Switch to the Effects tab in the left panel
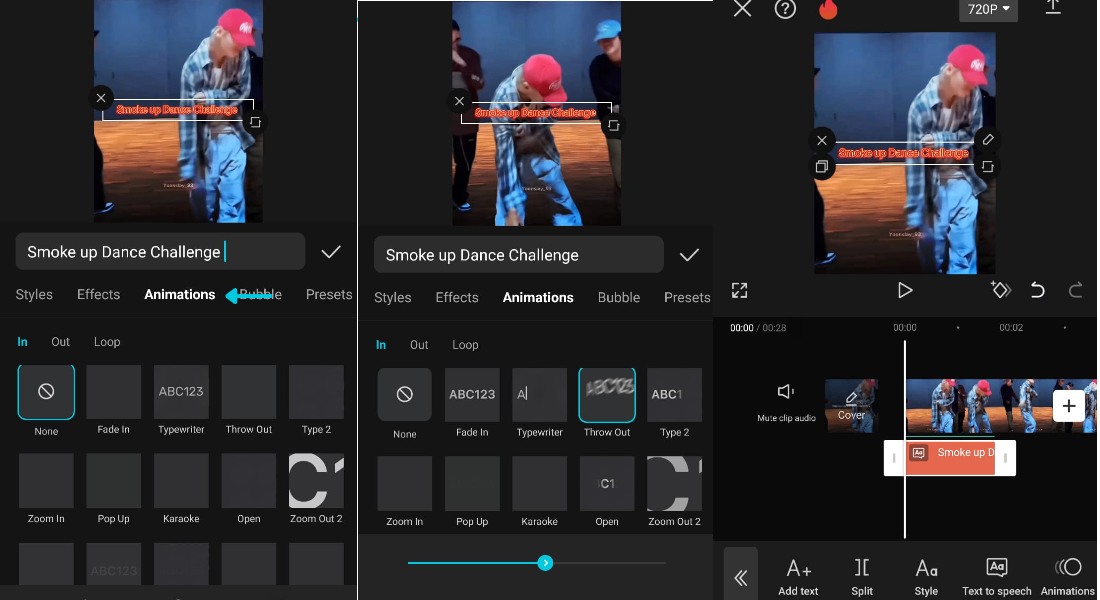This screenshot has height=600, width=1100. coord(98,294)
